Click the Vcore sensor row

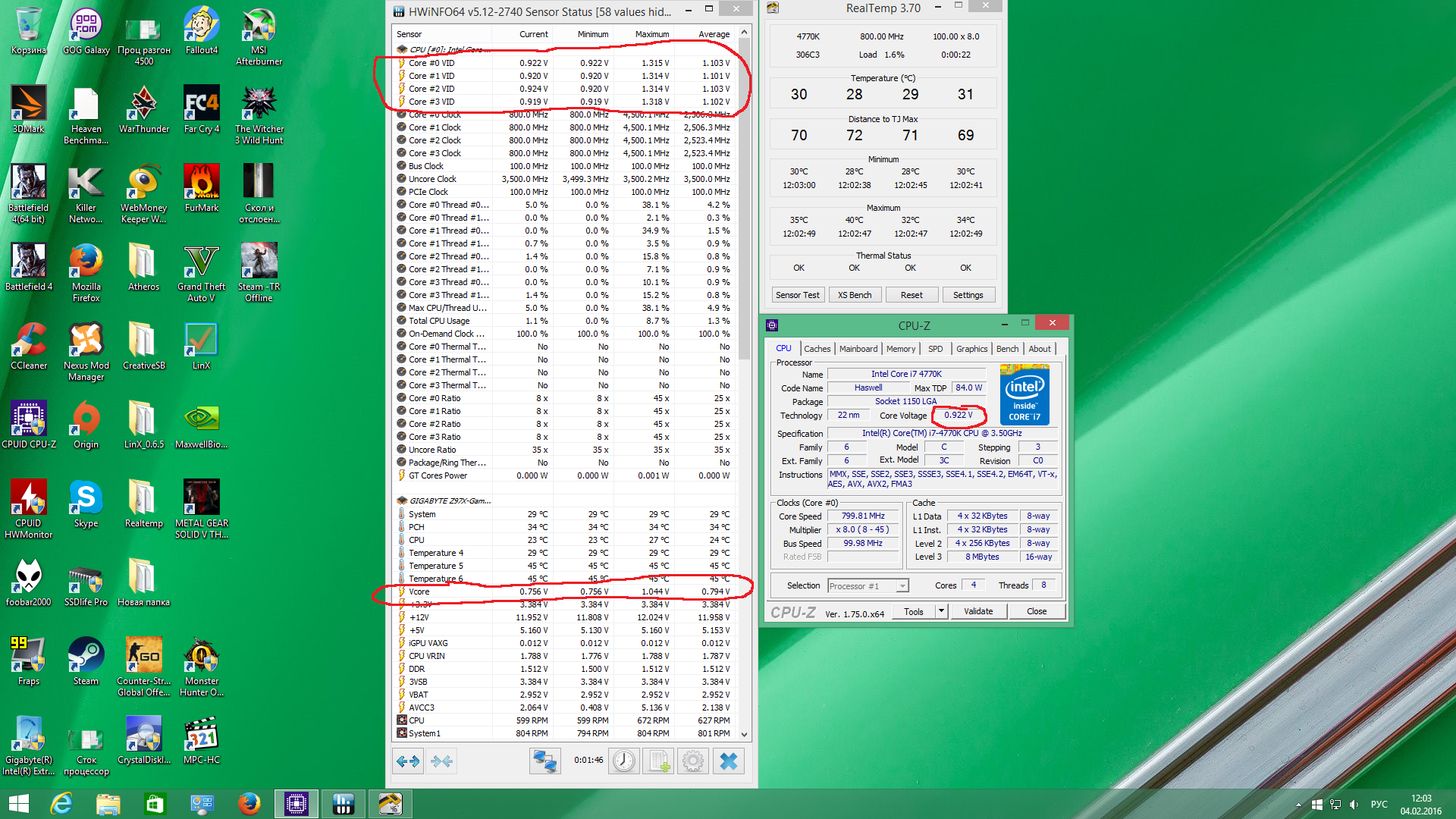point(419,591)
